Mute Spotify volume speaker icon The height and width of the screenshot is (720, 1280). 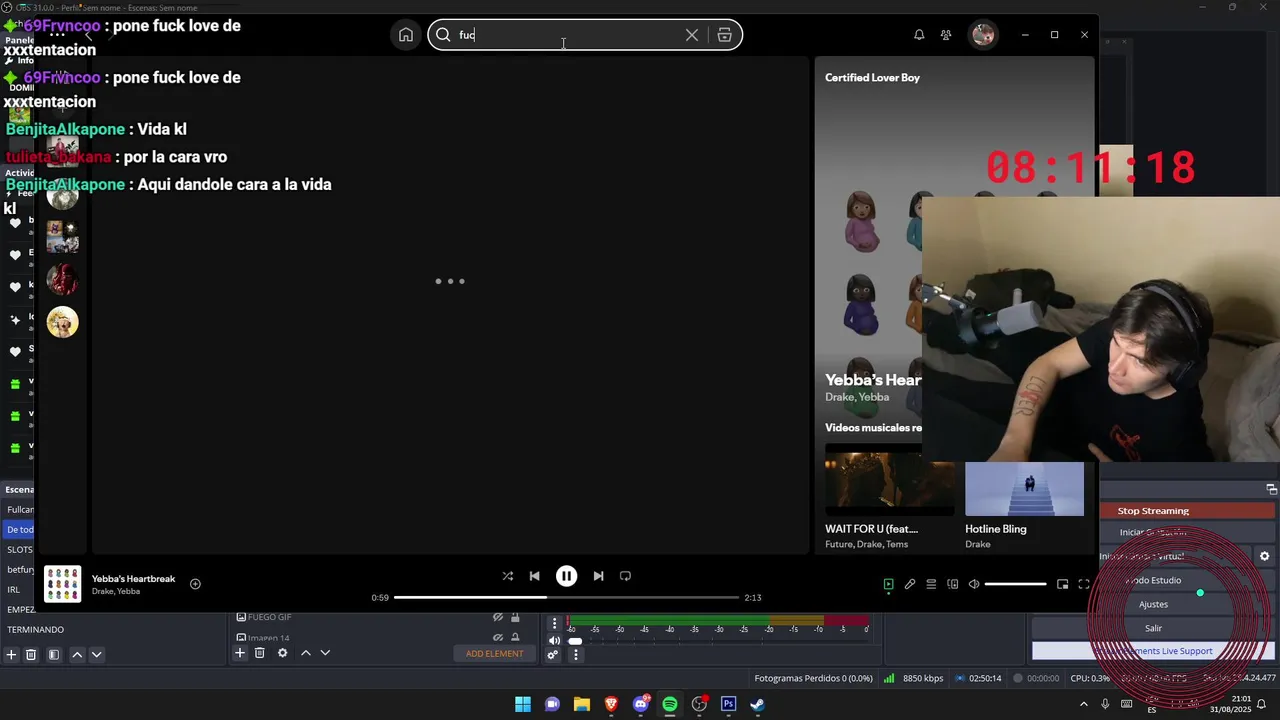pyautogui.click(x=974, y=584)
